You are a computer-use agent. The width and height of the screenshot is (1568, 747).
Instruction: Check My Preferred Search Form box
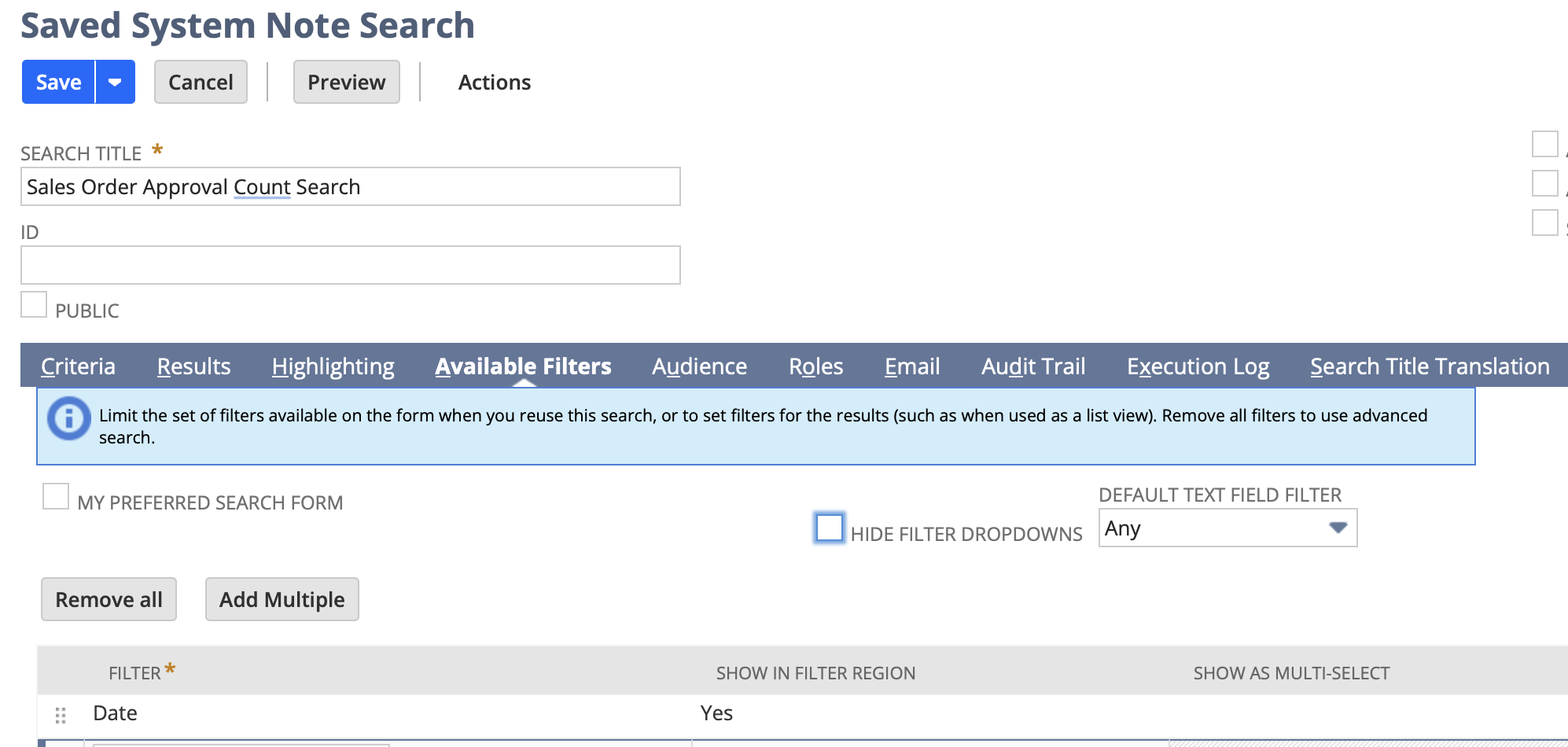pos(56,497)
